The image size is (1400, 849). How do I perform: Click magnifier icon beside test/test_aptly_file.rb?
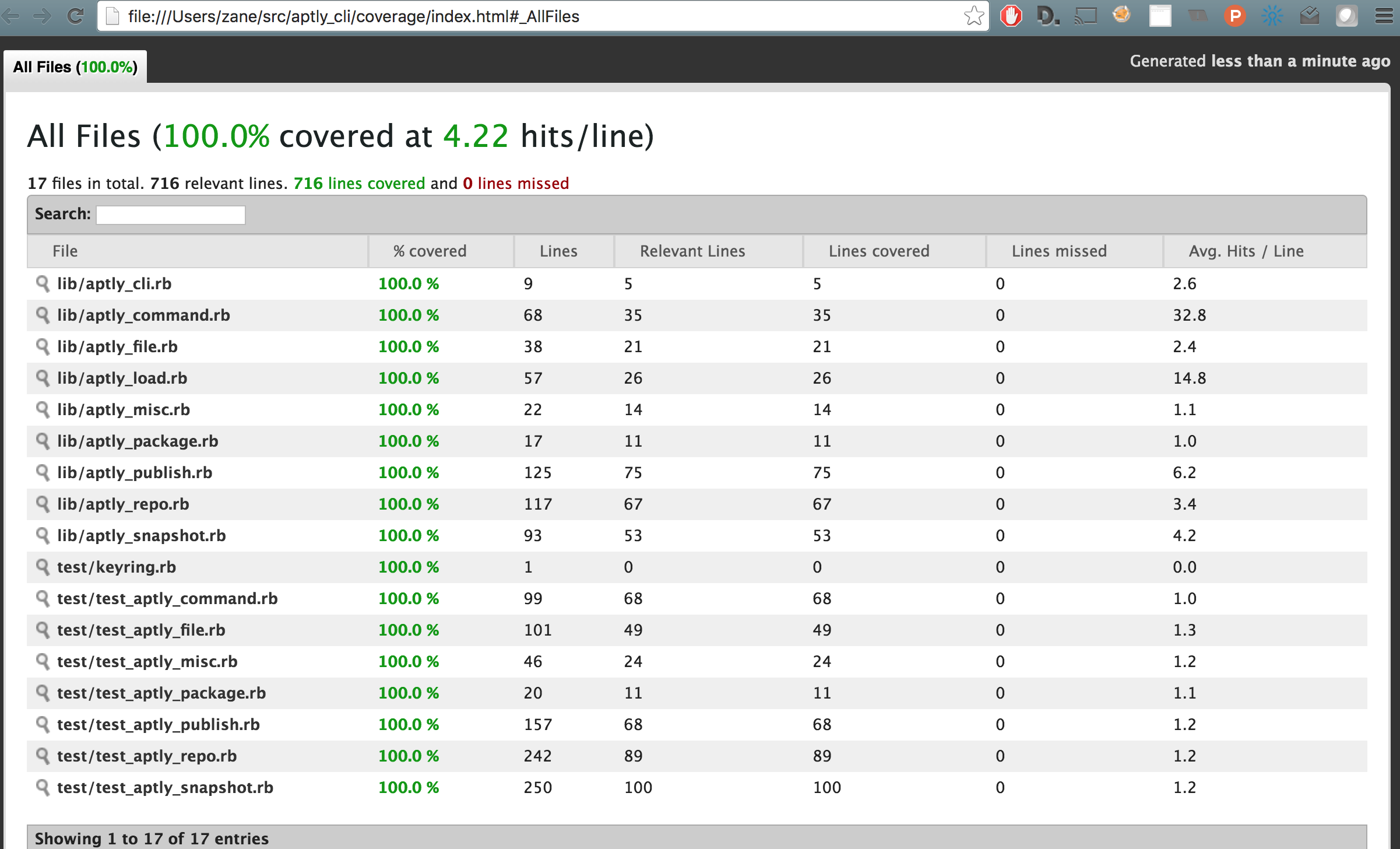tap(42, 630)
